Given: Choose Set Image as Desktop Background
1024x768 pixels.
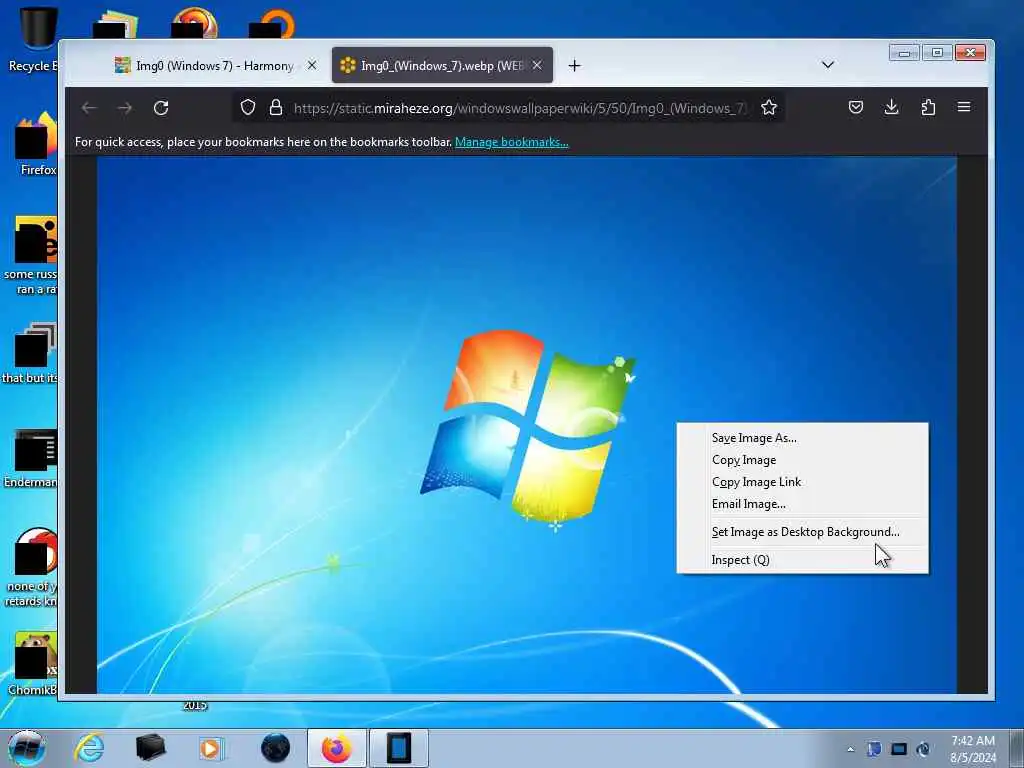Looking at the screenshot, I should tap(802, 532).
